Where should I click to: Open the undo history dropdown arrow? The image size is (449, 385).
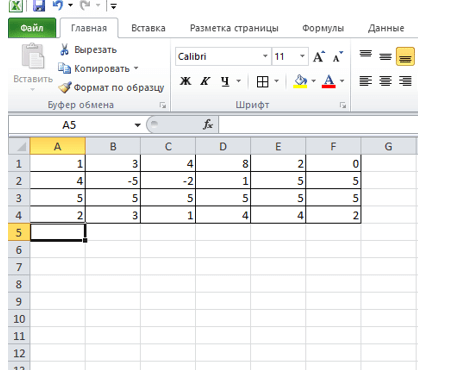coord(70,5)
